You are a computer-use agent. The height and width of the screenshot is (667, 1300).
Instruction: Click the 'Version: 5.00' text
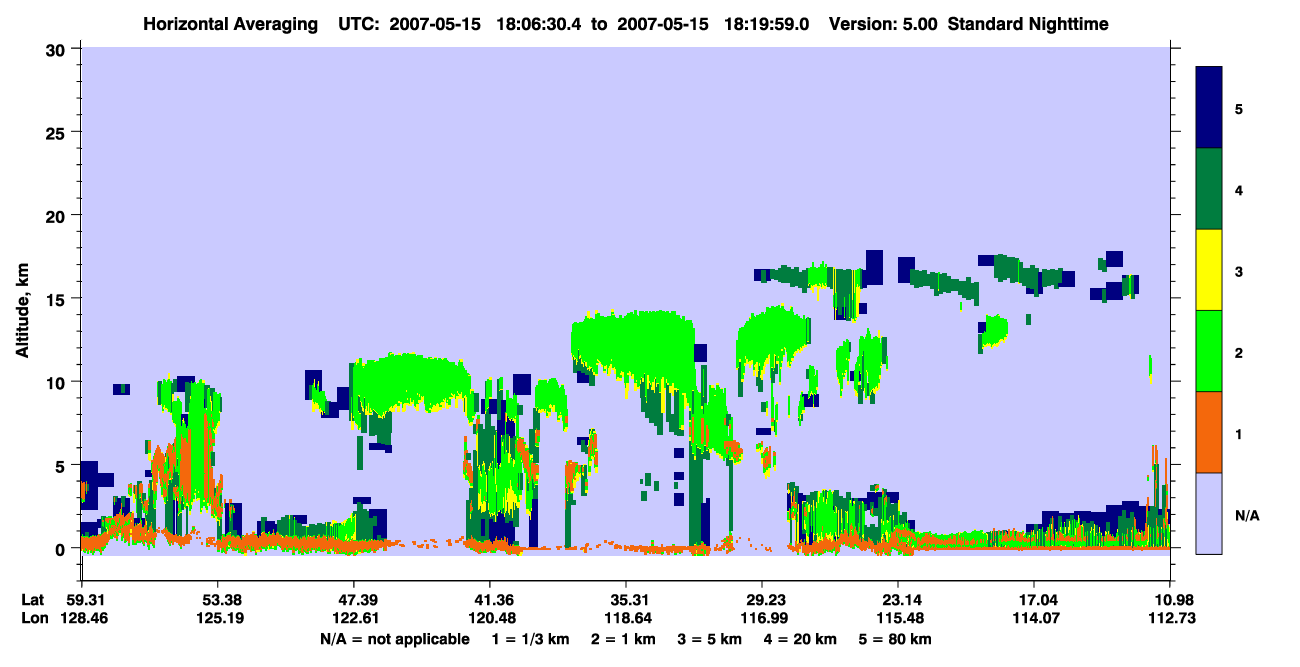883,24
